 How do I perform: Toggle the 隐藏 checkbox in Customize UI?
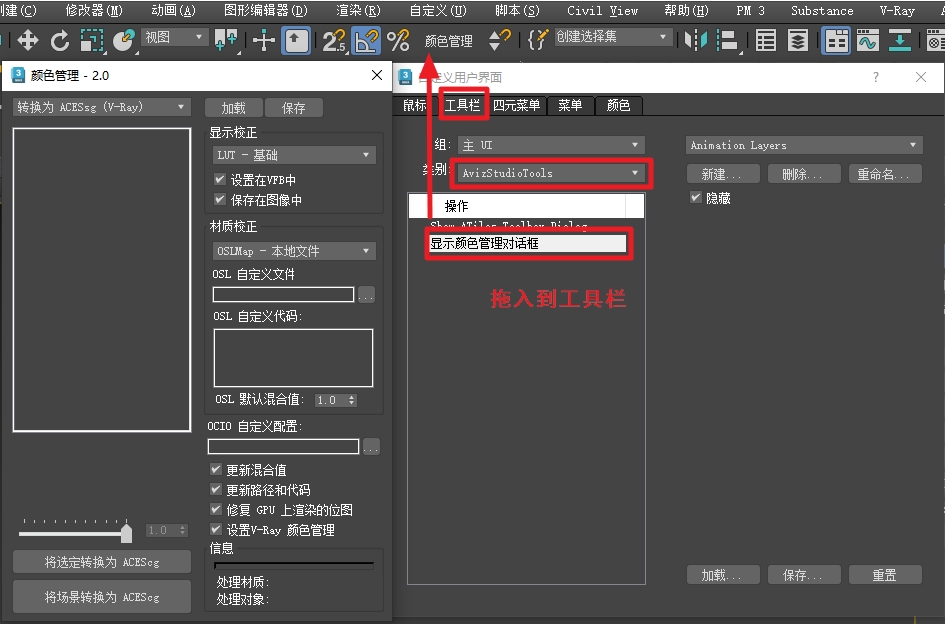[696, 197]
